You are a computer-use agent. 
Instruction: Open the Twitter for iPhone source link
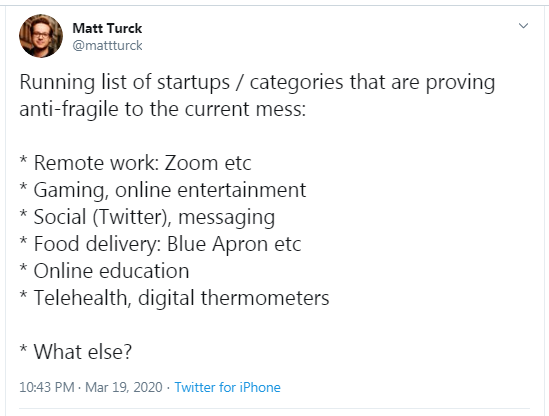[228, 387]
